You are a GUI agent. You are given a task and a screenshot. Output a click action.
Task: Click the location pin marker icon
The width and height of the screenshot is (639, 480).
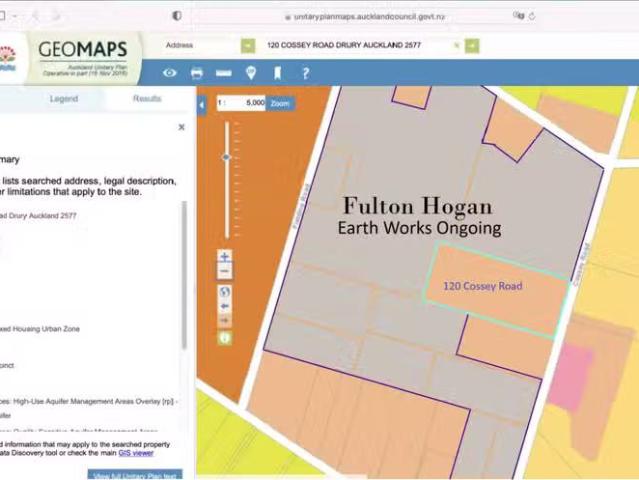(251, 73)
